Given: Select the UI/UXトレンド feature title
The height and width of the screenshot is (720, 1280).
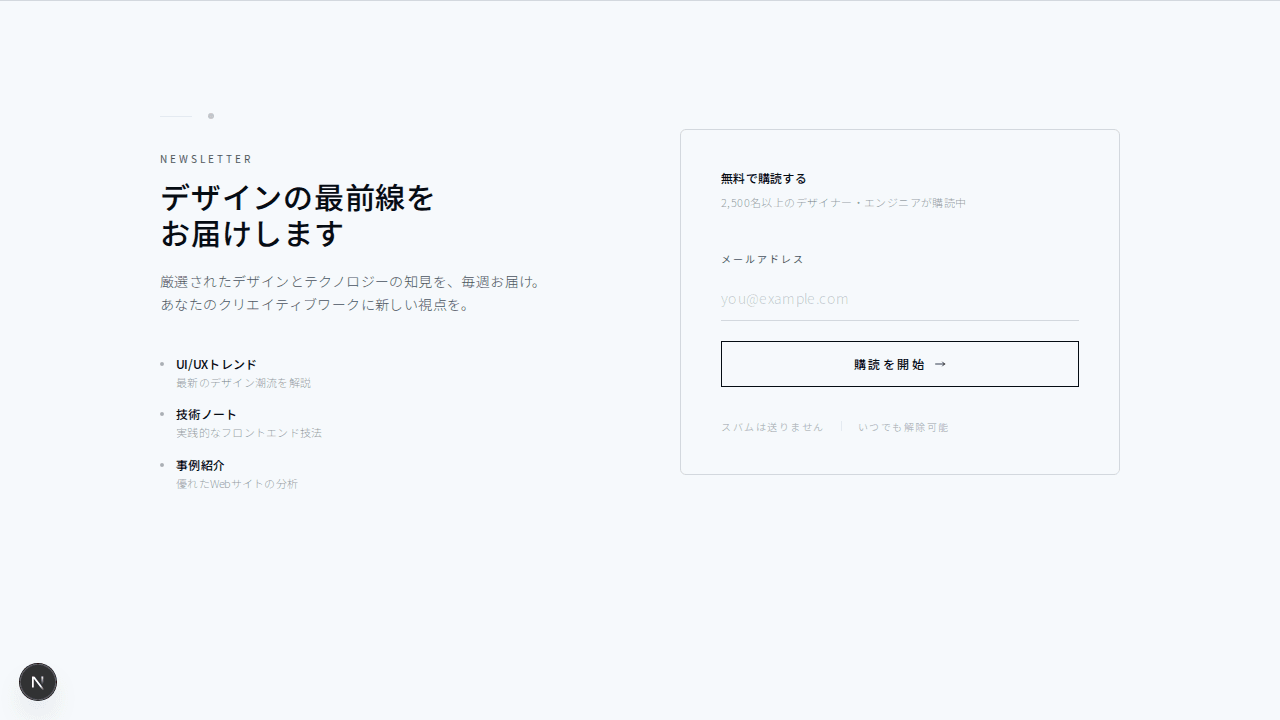Looking at the screenshot, I should [216, 364].
